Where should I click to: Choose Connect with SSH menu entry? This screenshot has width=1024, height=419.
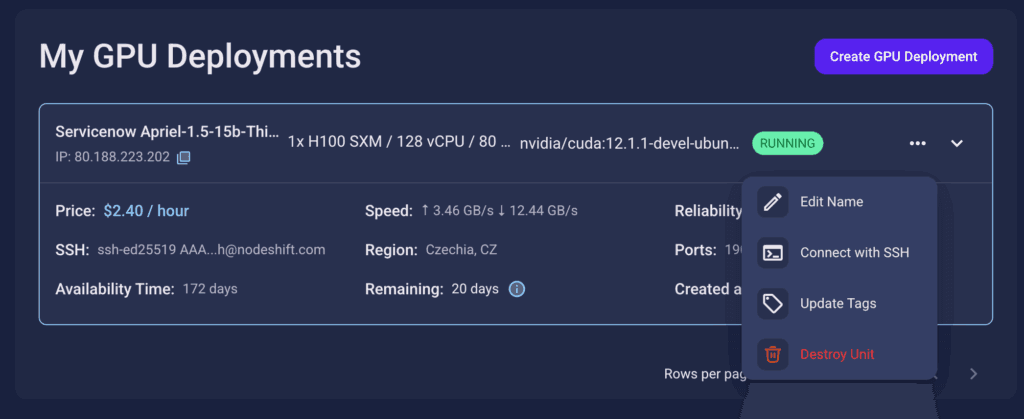coord(854,253)
